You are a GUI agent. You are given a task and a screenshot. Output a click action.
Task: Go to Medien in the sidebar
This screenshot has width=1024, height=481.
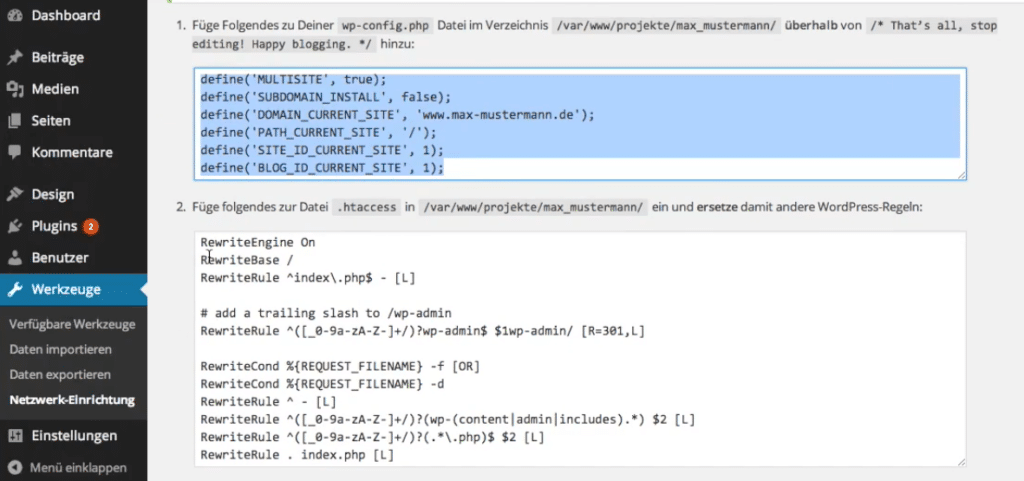point(55,89)
